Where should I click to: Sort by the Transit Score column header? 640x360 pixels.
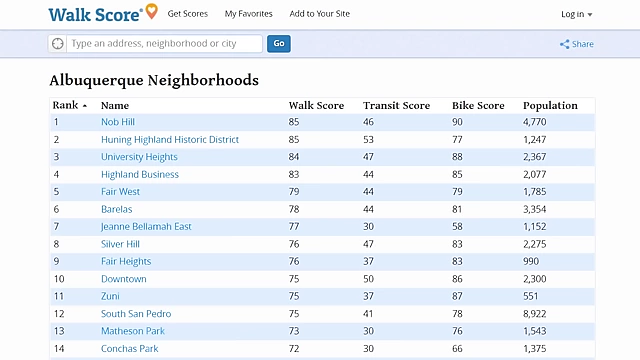396,106
